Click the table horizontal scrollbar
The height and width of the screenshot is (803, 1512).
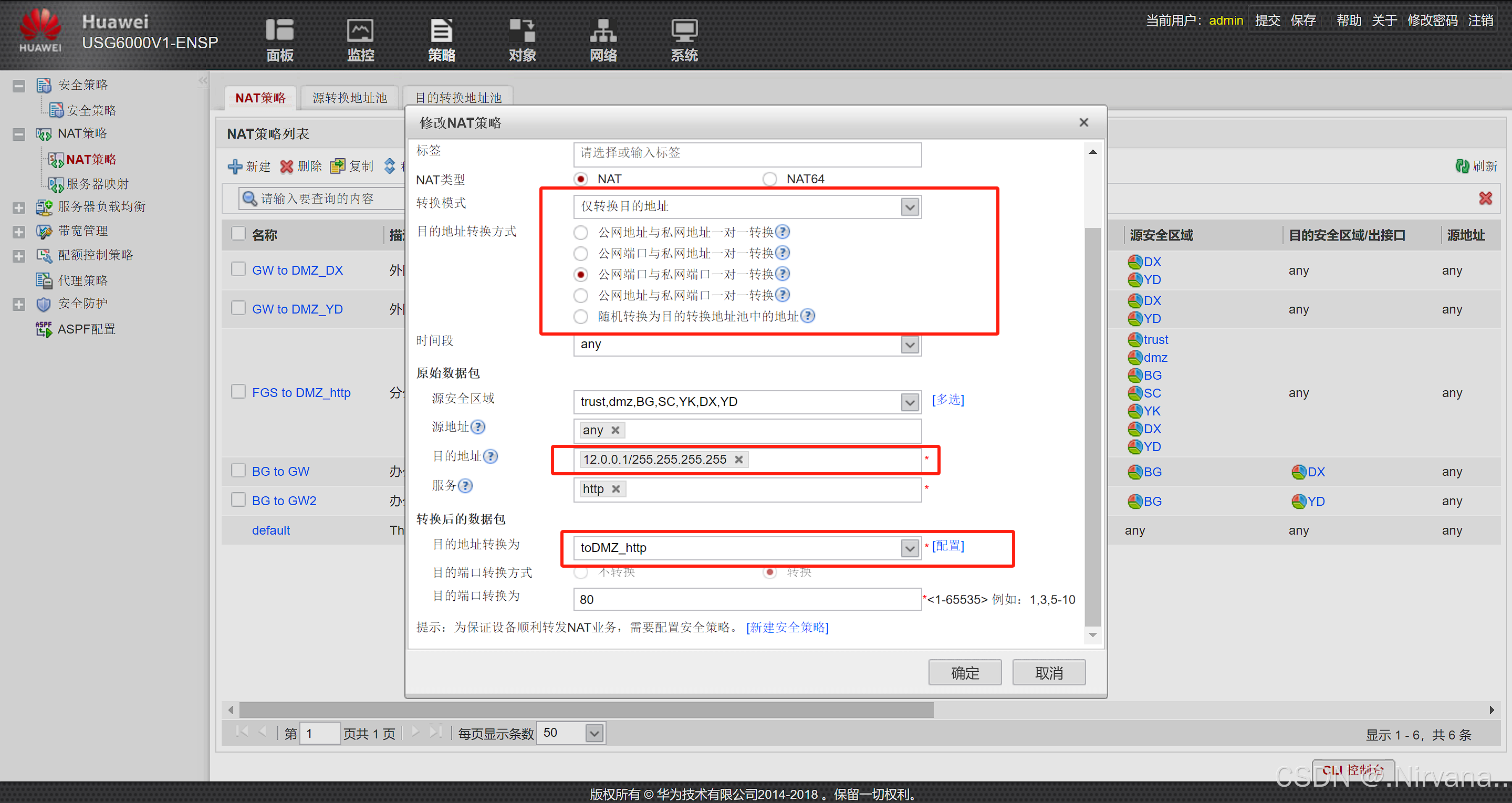(x=587, y=710)
